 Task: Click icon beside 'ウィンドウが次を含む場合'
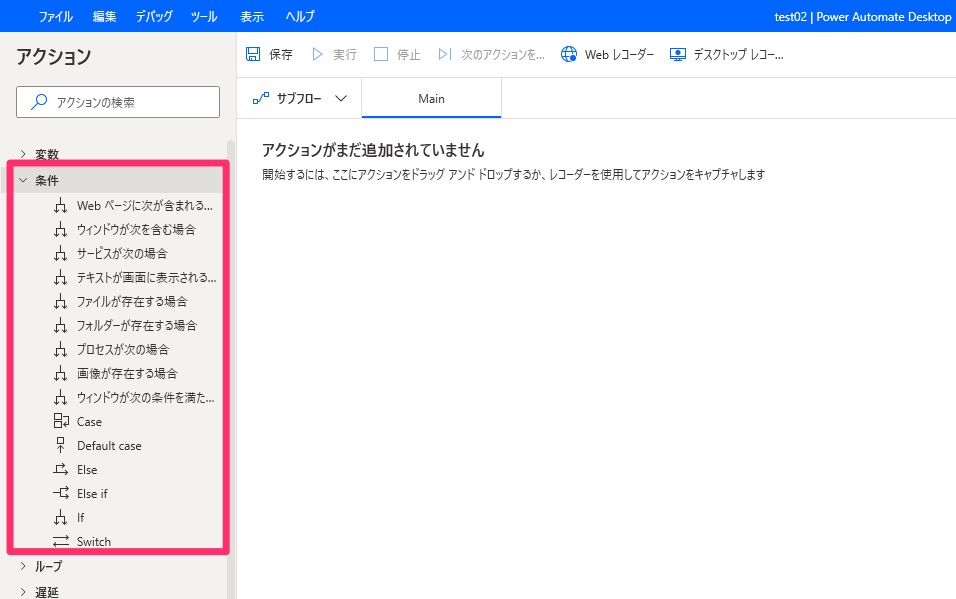60,229
